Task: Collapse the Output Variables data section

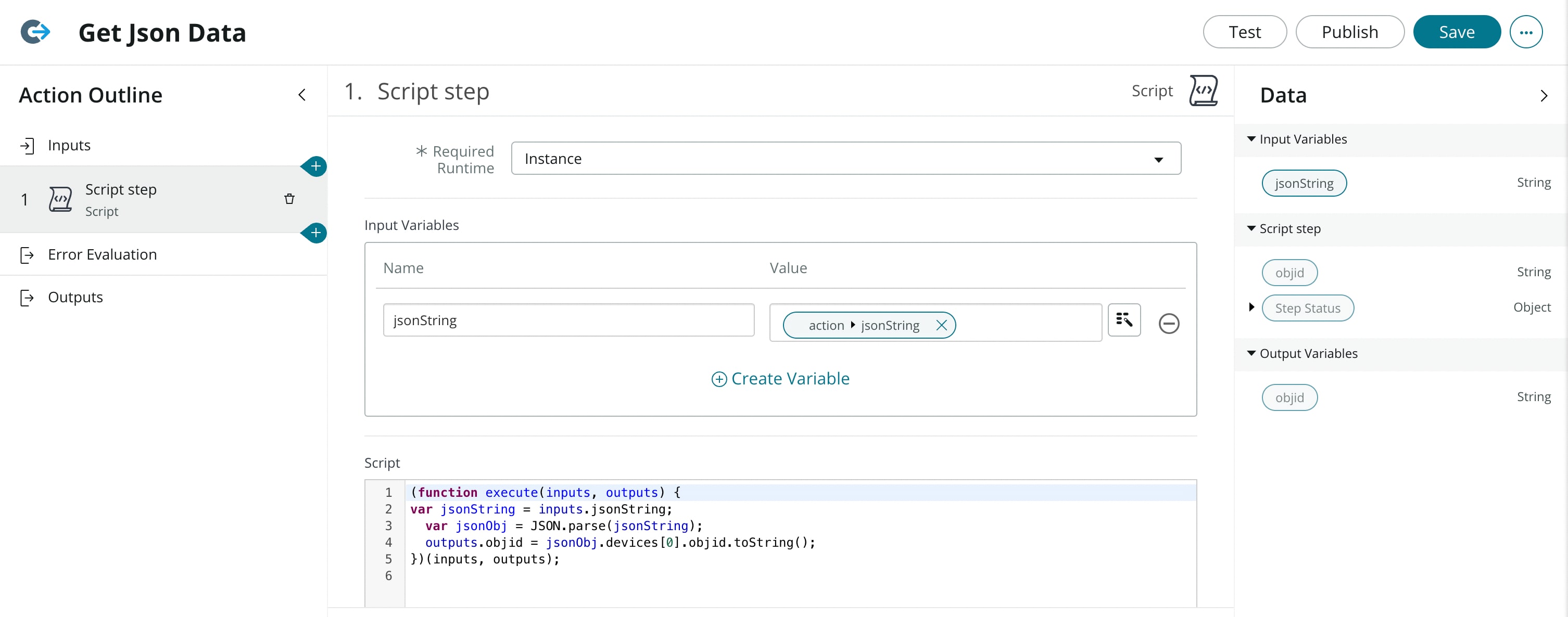Action: 1251,354
